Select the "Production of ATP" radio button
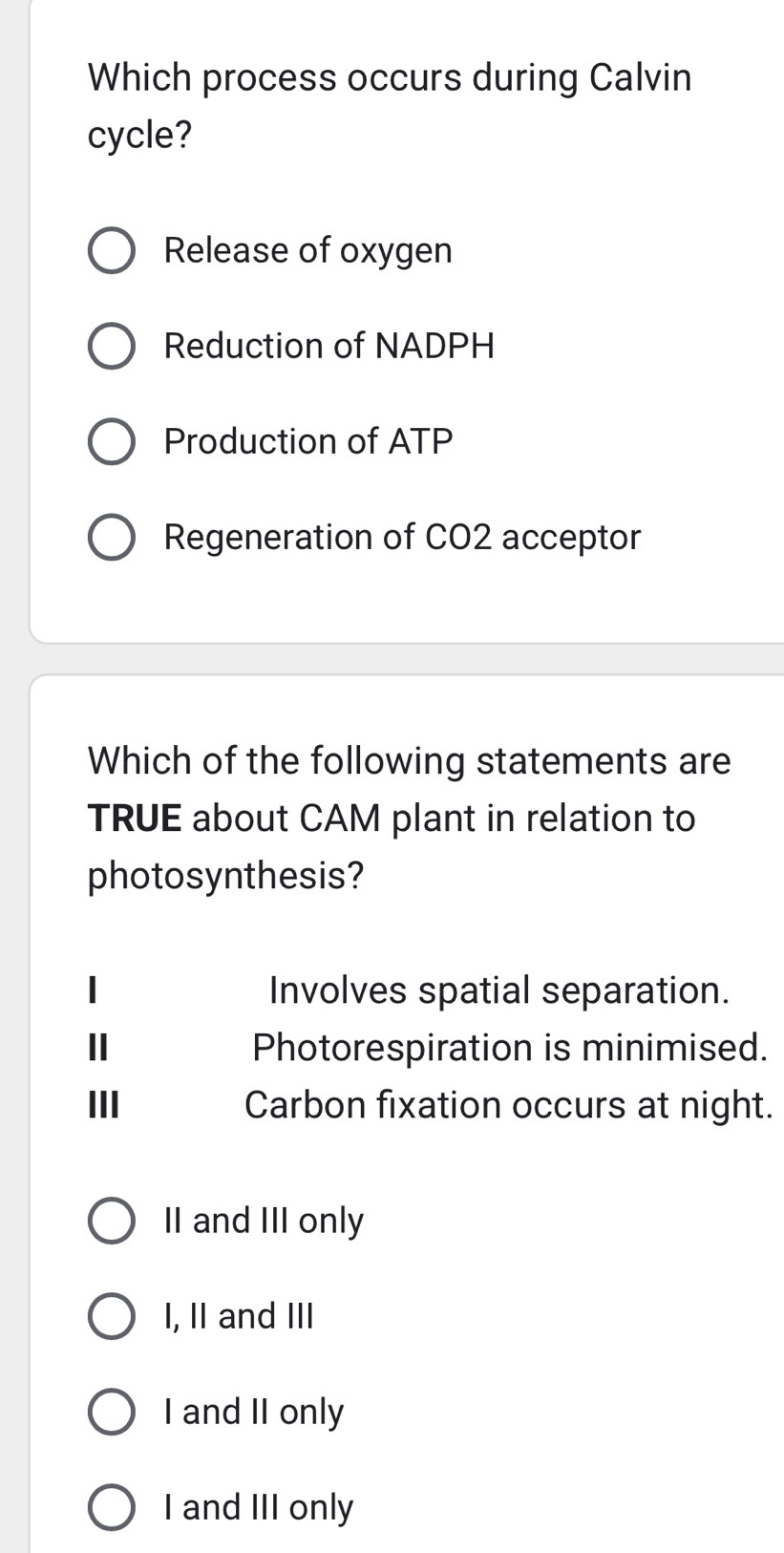784x1553 pixels. point(111,441)
